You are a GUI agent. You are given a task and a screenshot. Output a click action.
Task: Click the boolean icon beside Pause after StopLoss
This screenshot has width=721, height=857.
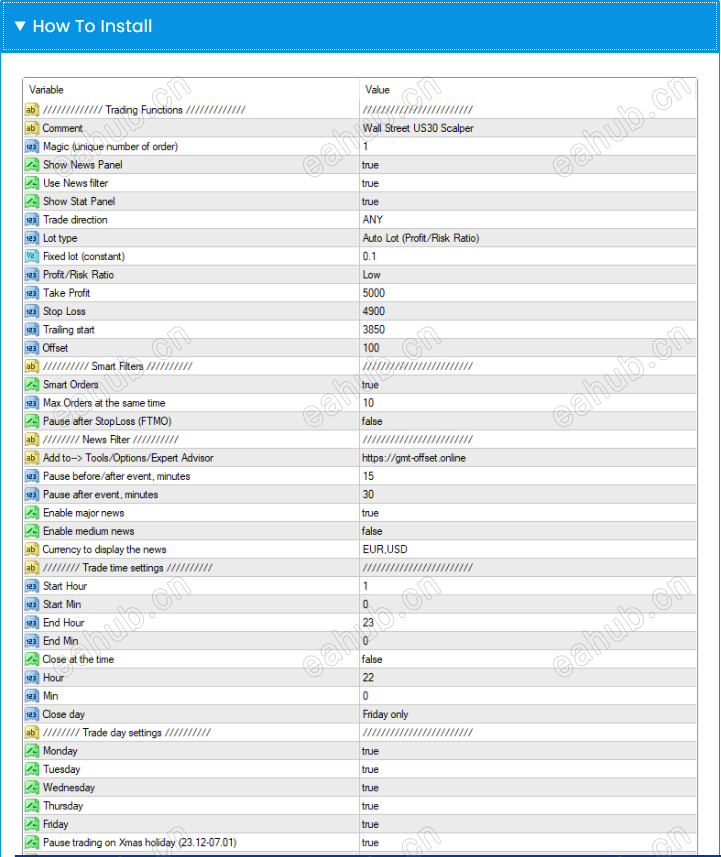[32, 421]
